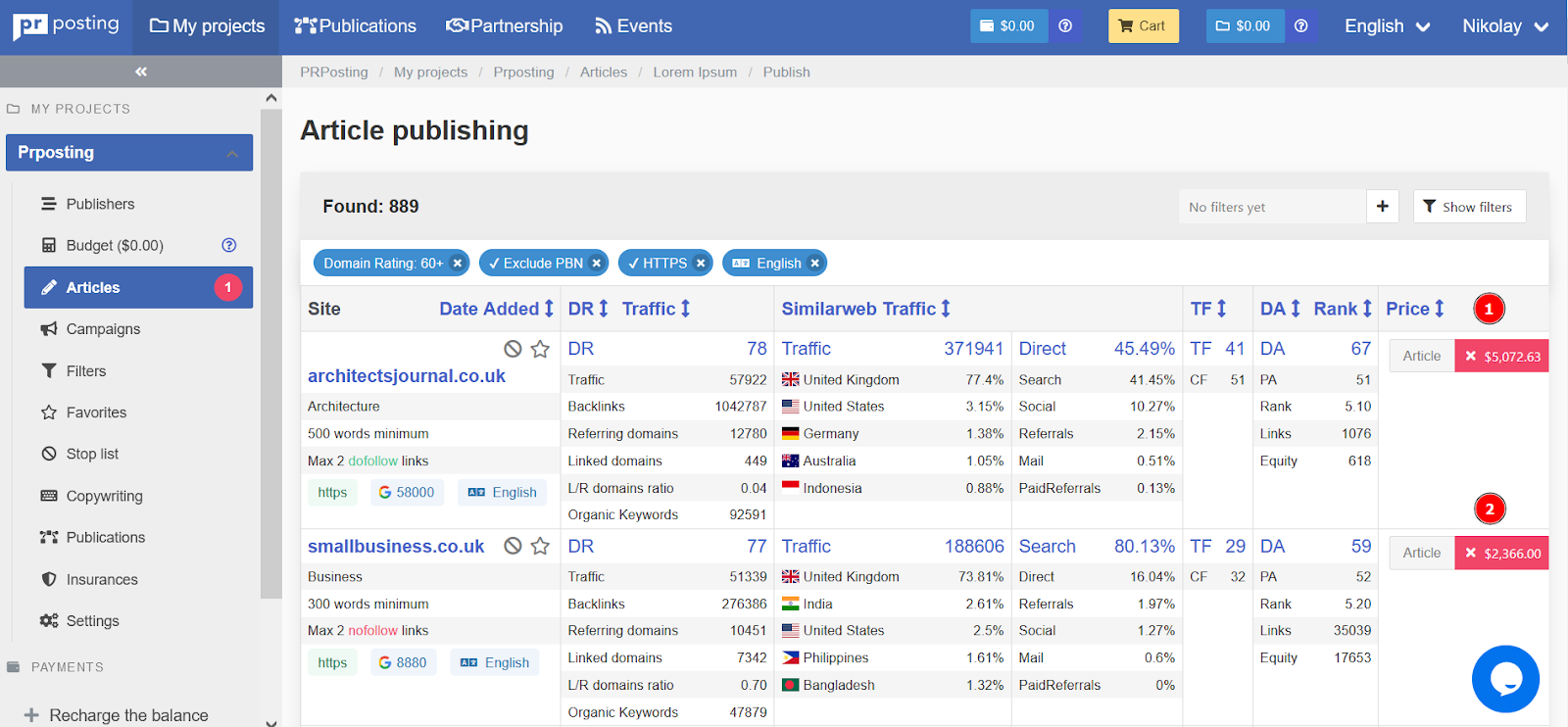Open help icon beside second $0.00 balance
Image resolution: width=1568 pixels, height=727 pixels.
coord(1300,26)
